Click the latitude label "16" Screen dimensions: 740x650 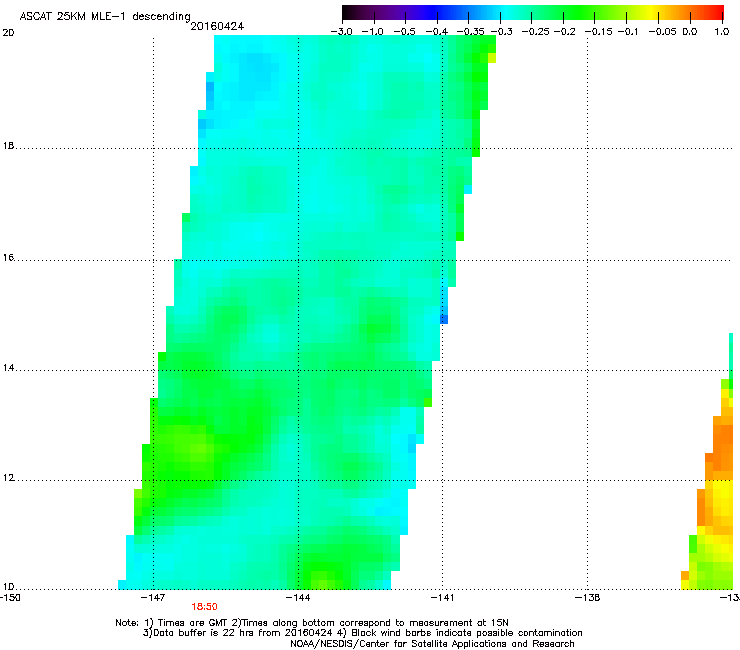[8, 257]
